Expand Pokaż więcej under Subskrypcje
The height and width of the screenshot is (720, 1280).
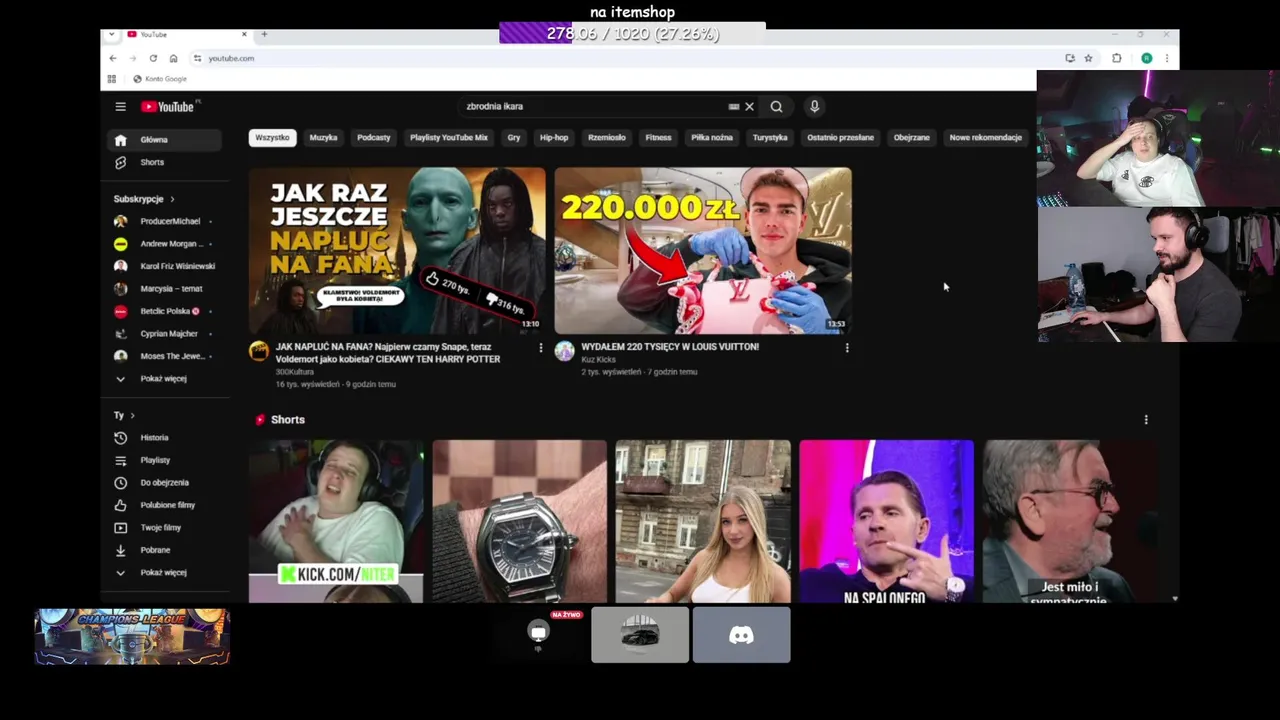coord(164,379)
